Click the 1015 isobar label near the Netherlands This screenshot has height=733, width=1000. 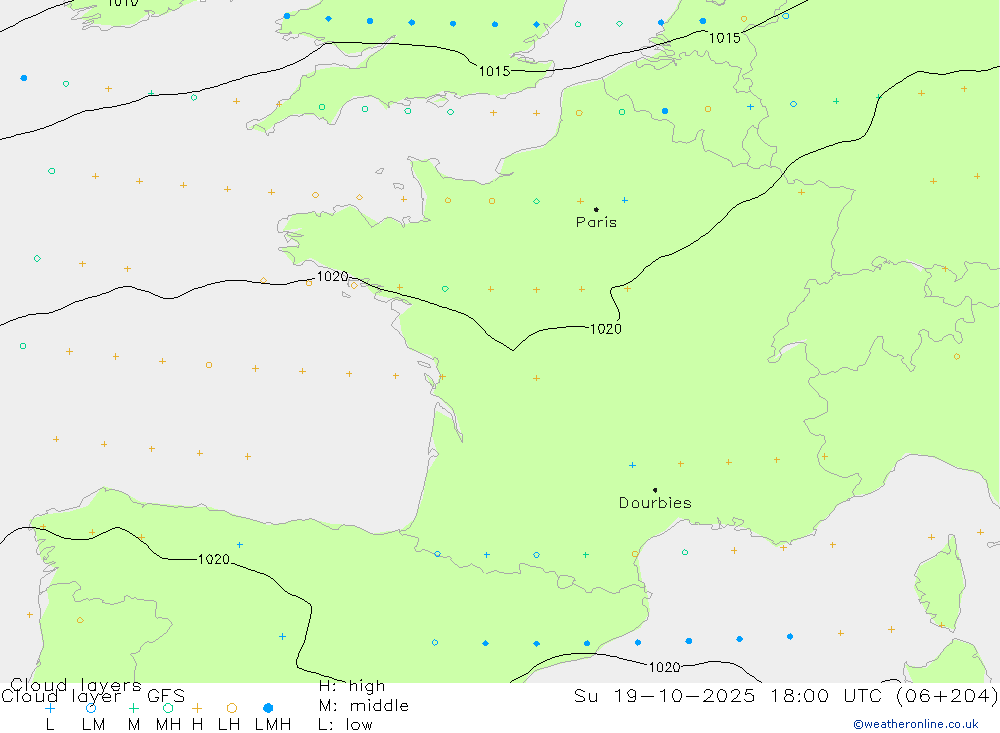724,38
